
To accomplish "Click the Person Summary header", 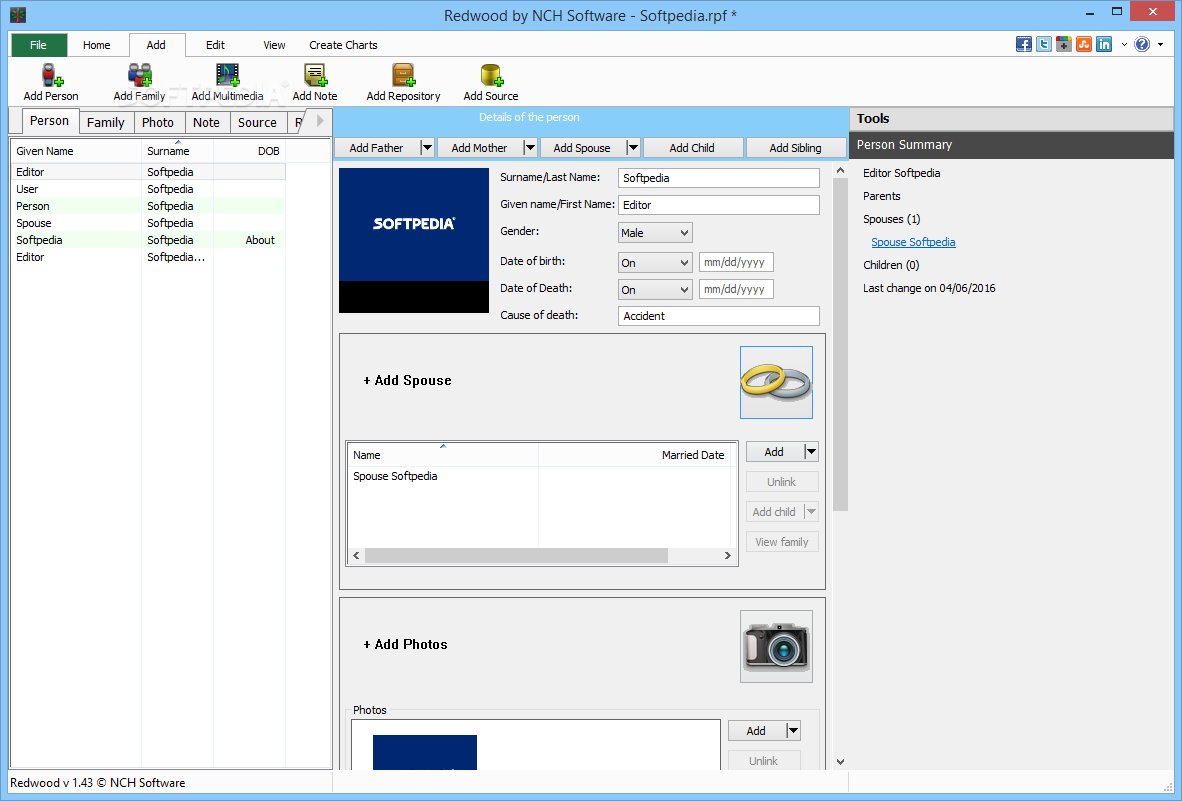I will 1011,145.
